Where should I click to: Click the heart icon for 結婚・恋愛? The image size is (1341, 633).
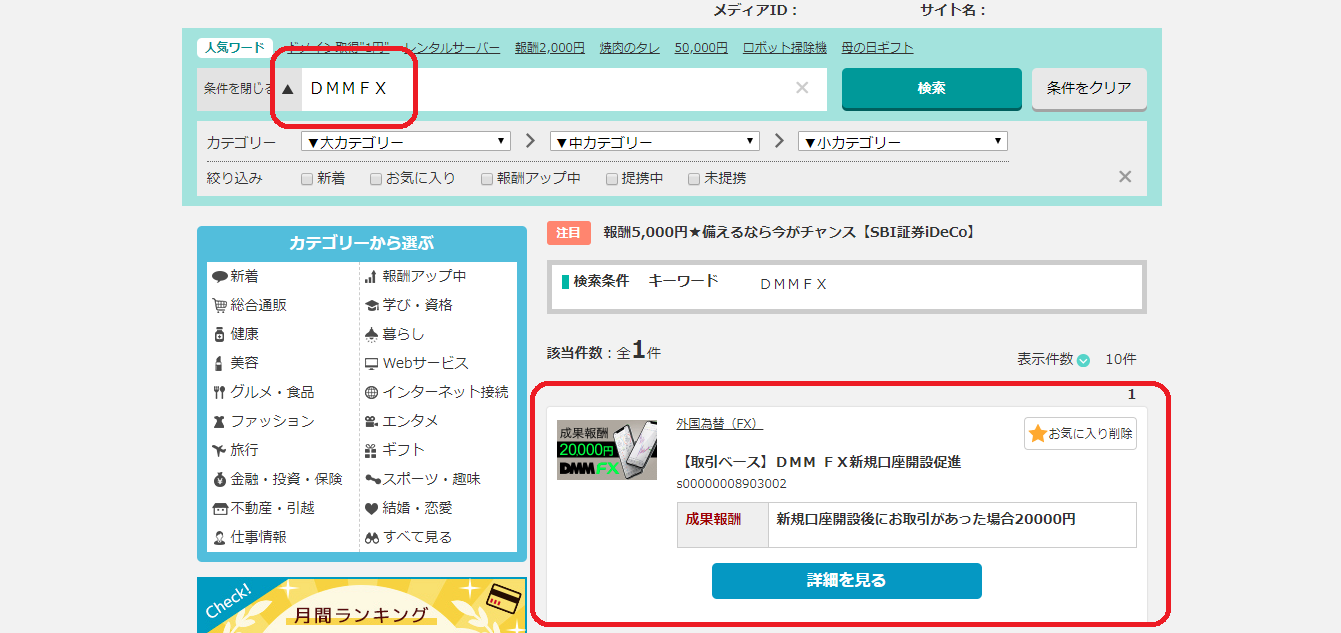371,509
